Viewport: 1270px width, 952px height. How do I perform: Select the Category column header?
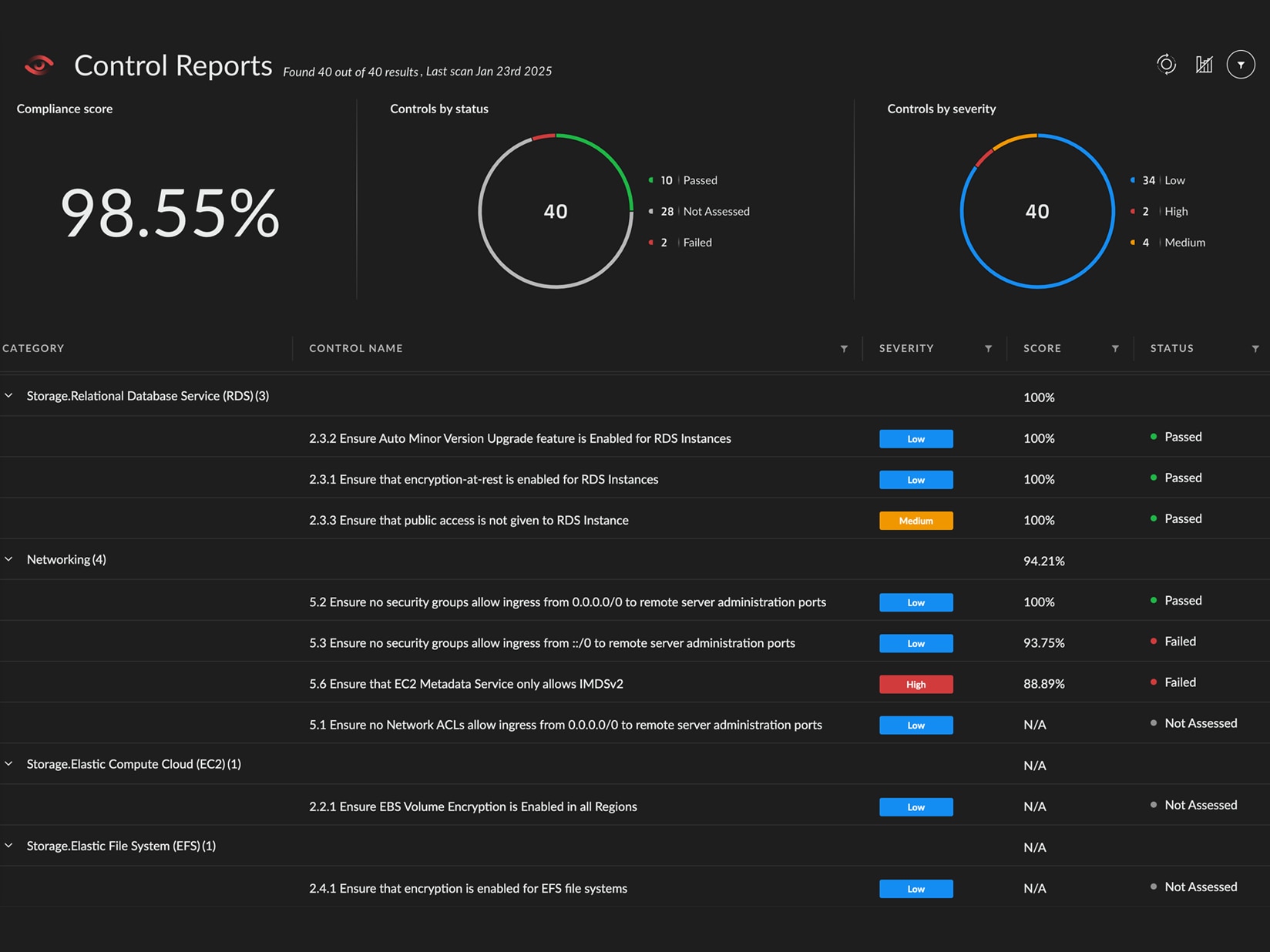33,348
